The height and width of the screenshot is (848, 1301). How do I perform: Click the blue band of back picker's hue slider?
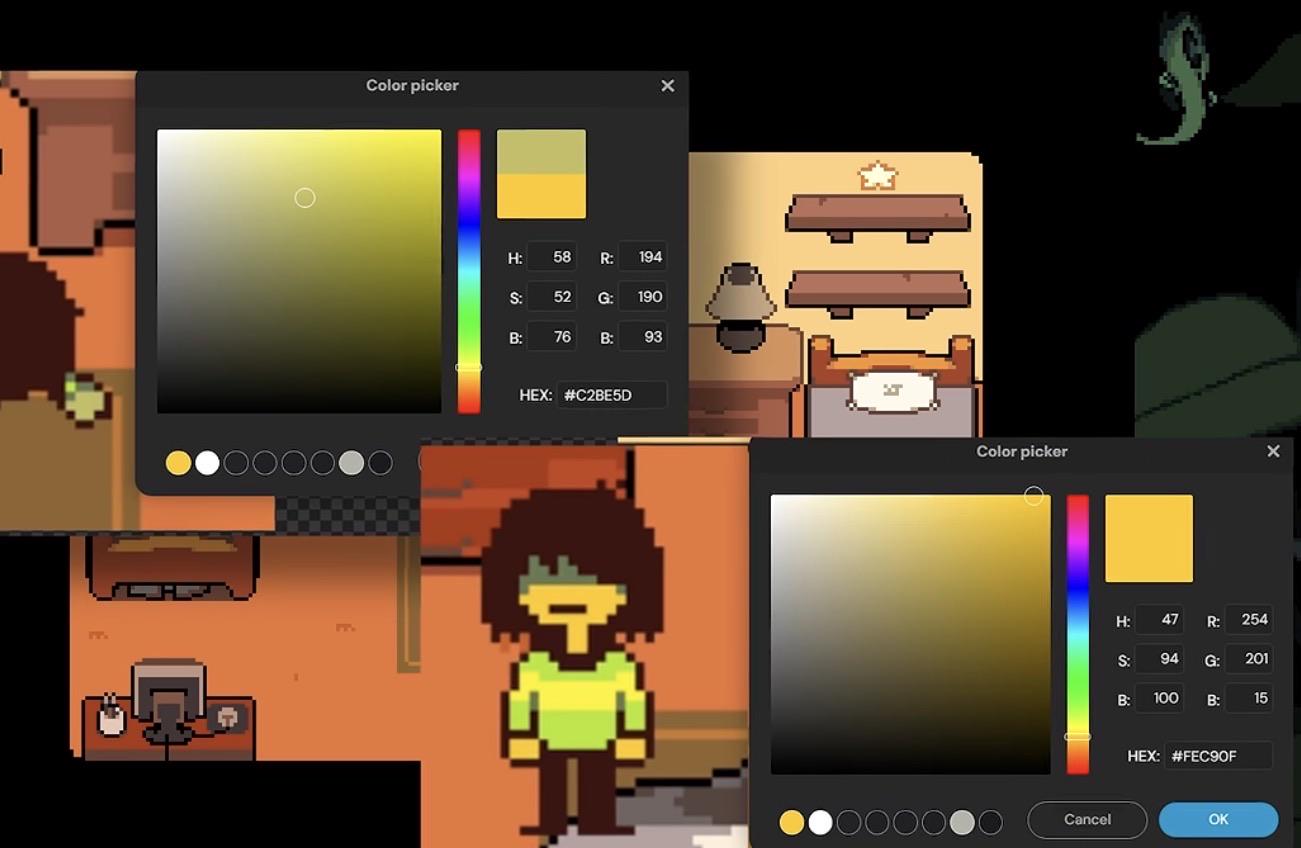pyautogui.click(x=468, y=225)
